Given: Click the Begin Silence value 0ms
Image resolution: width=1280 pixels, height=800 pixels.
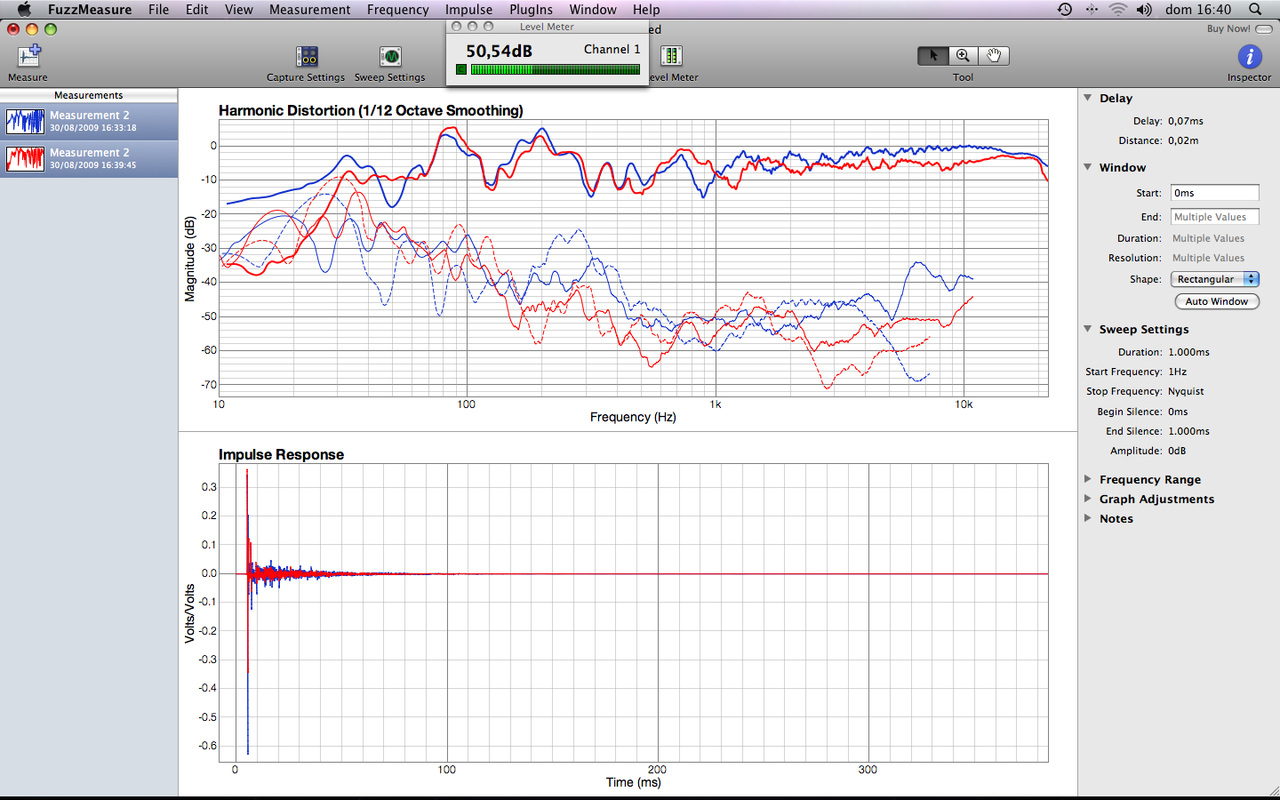Looking at the screenshot, I should pos(1179,411).
